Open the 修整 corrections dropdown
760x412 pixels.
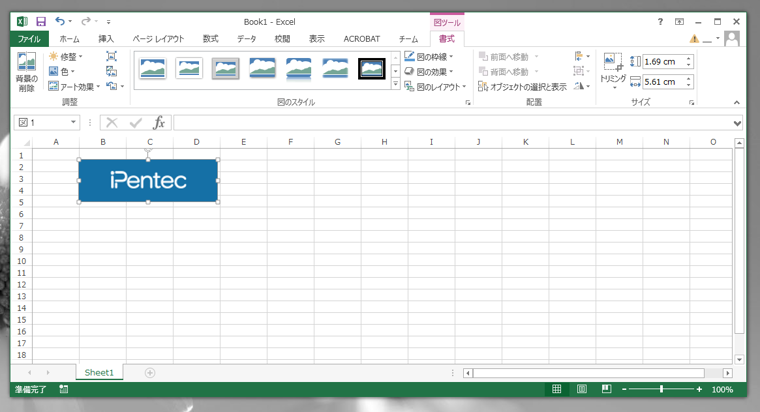point(66,57)
